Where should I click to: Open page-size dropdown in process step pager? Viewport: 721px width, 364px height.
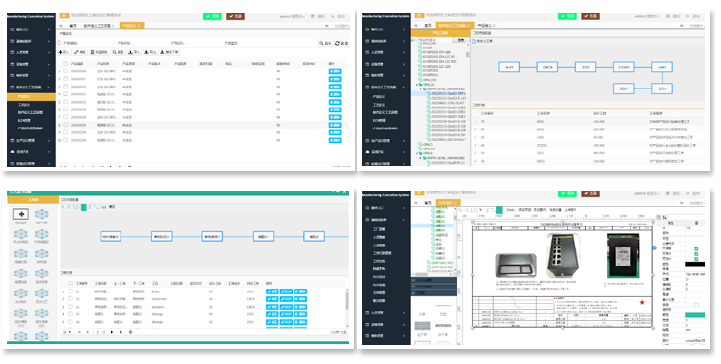pos(67,332)
